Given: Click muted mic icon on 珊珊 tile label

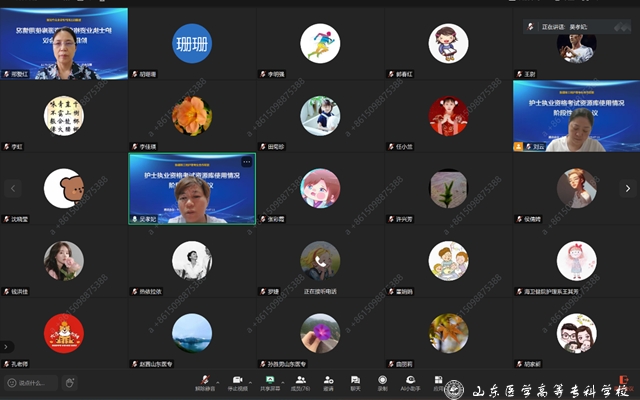Looking at the screenshot, I should (135, 74).
